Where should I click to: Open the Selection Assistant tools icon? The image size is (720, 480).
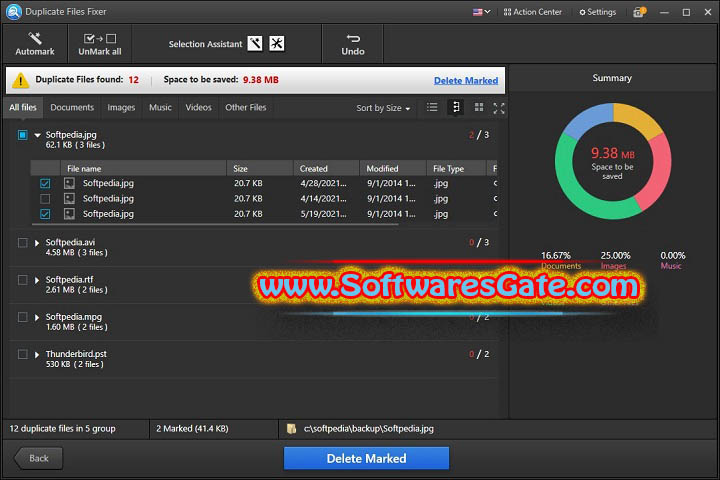tap(276, 44)
